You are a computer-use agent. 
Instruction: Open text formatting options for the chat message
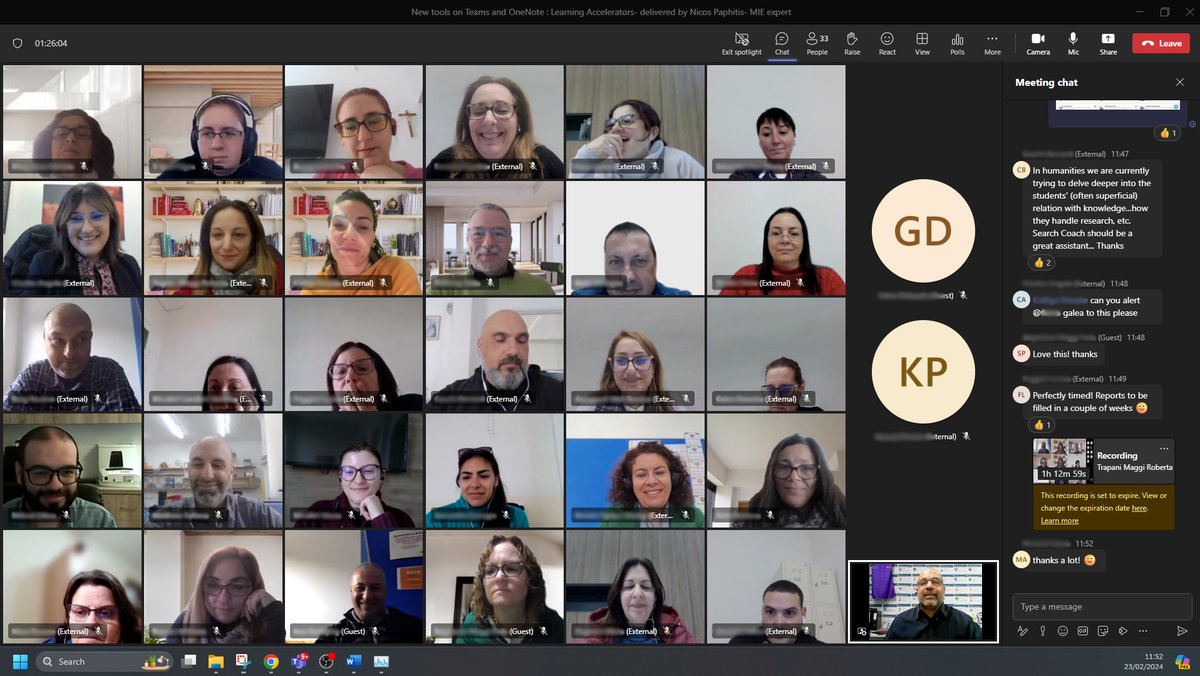[x=1022, y=631]
